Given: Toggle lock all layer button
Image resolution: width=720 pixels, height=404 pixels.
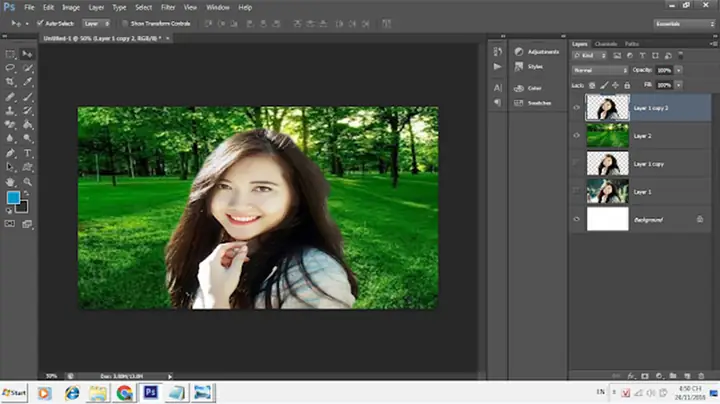Looking at the screenshot, I should point(627,85).
